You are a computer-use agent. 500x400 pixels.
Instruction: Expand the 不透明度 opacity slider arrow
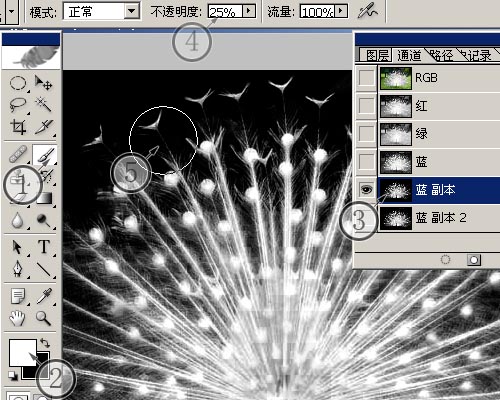click(x=248, y=11)
